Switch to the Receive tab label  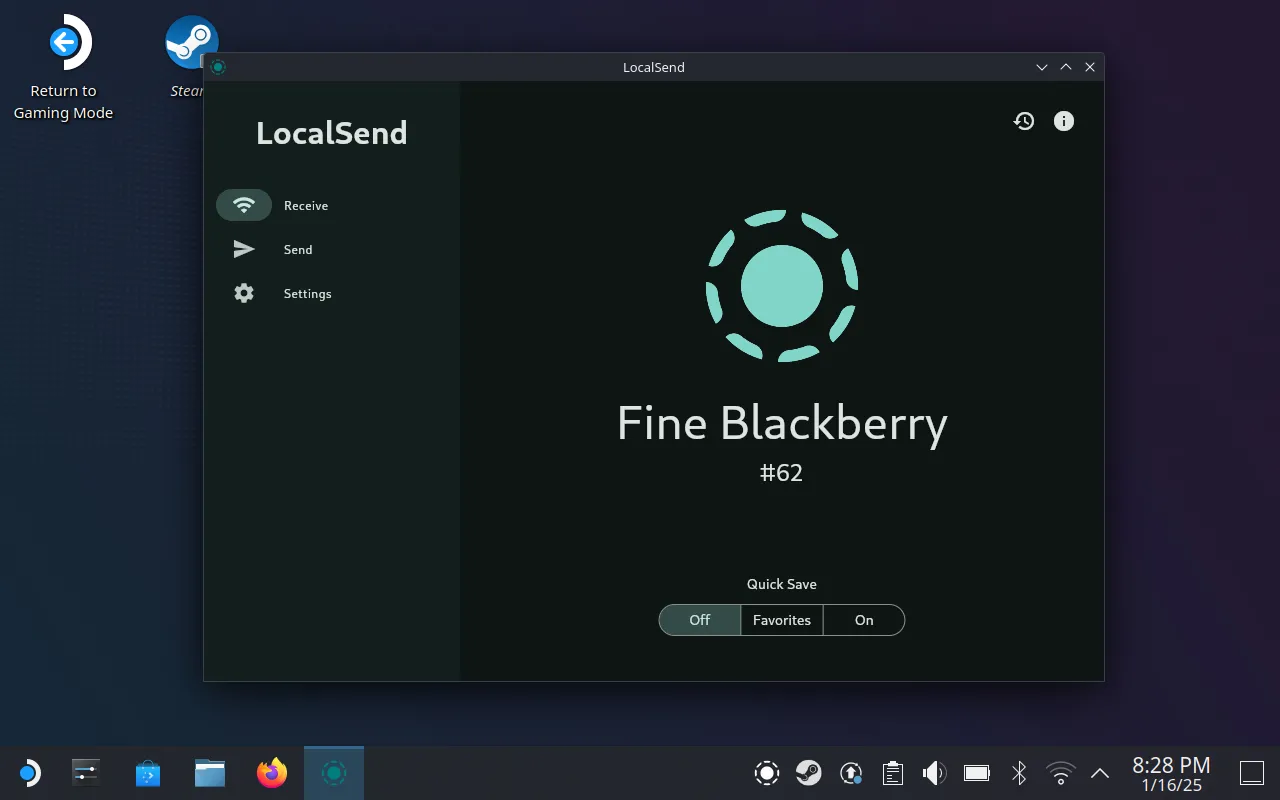coord(306,205)
